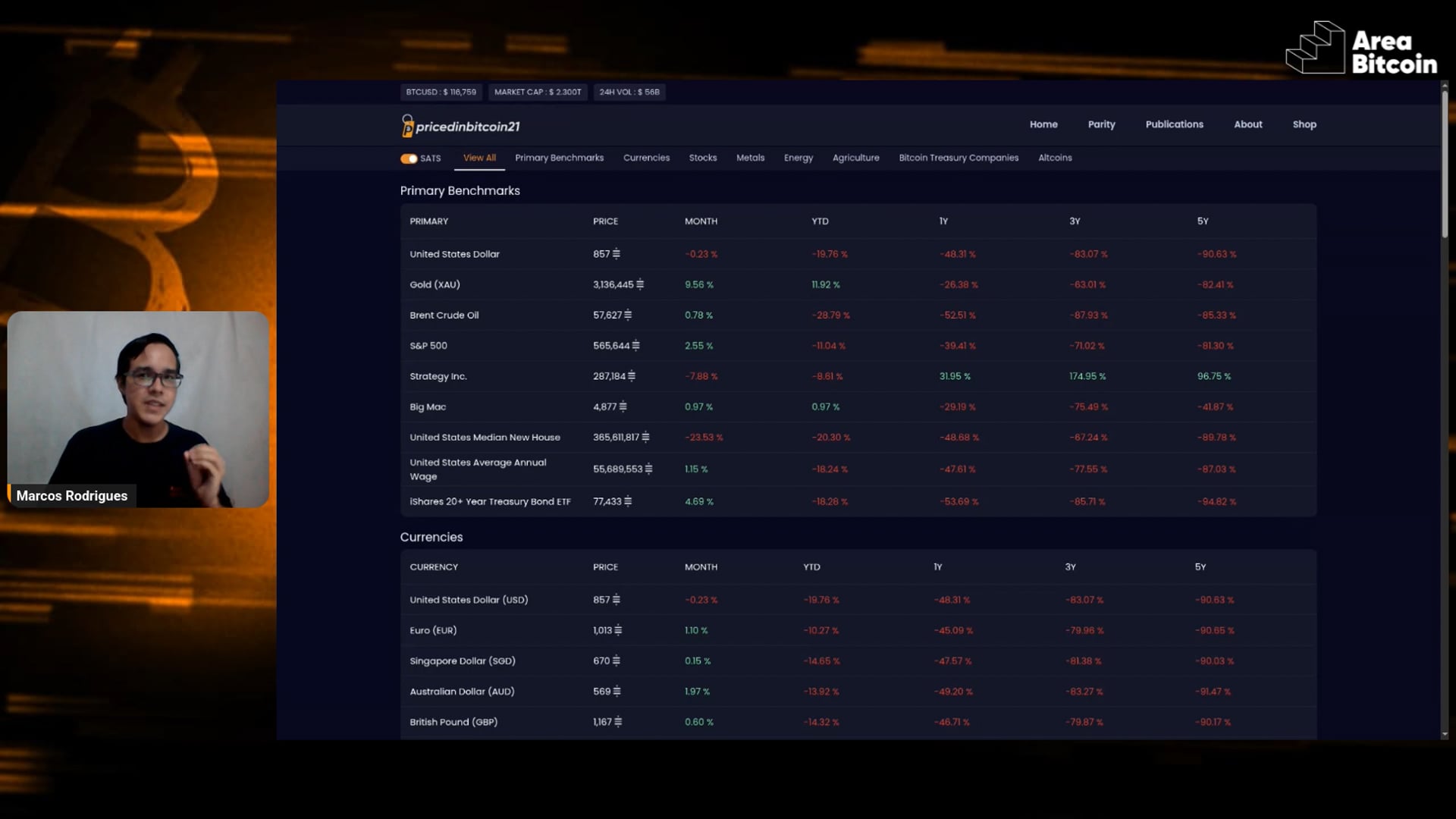Click the Marcos Rodrigues webcam thumbnail

138,409
